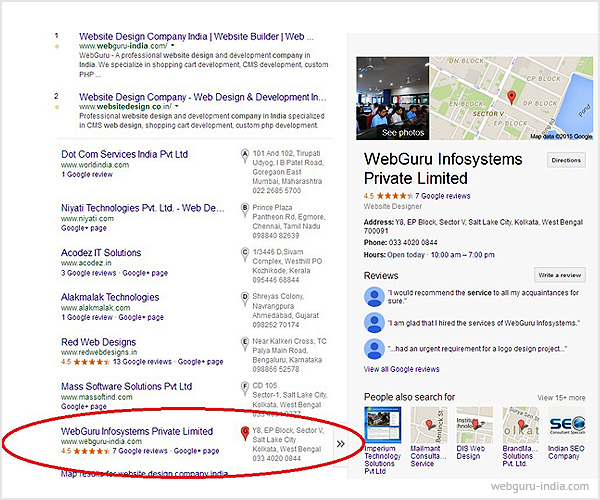Open dropdown arrow next to www.webguru-india.com URL
This screenshot has height=500, width=600.
[173, 46]
